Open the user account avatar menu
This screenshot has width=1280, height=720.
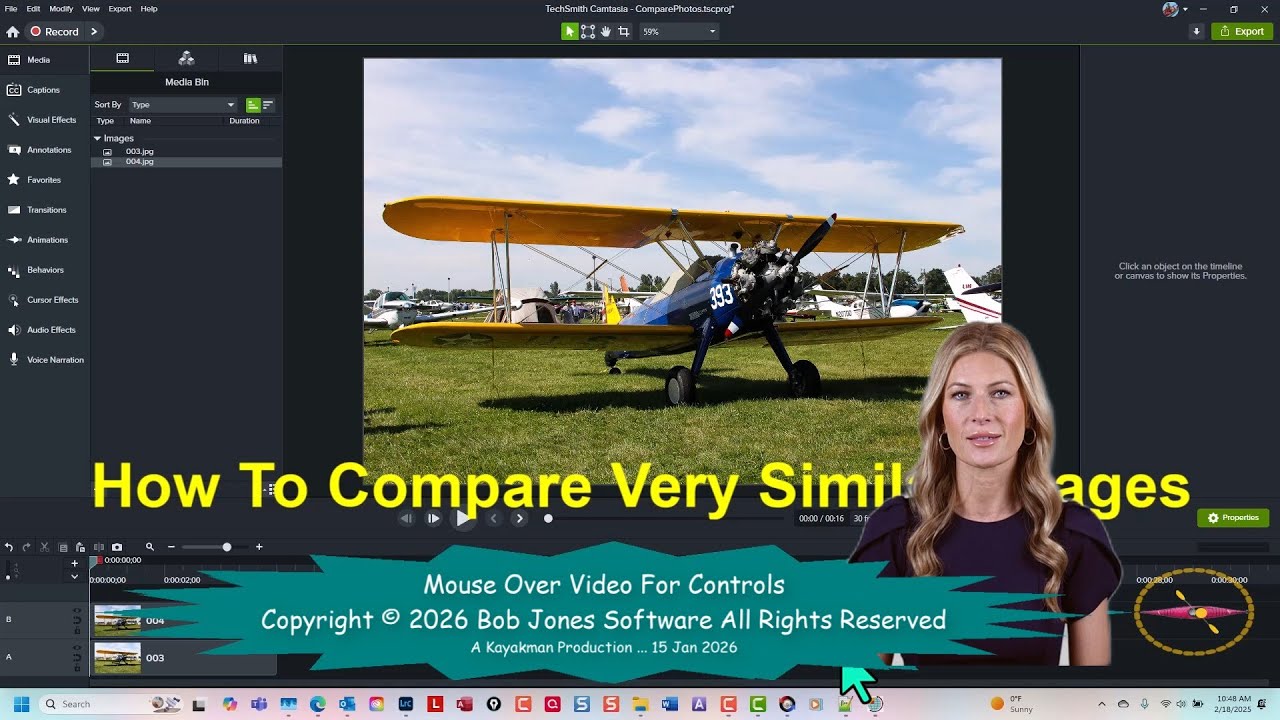1175,9
